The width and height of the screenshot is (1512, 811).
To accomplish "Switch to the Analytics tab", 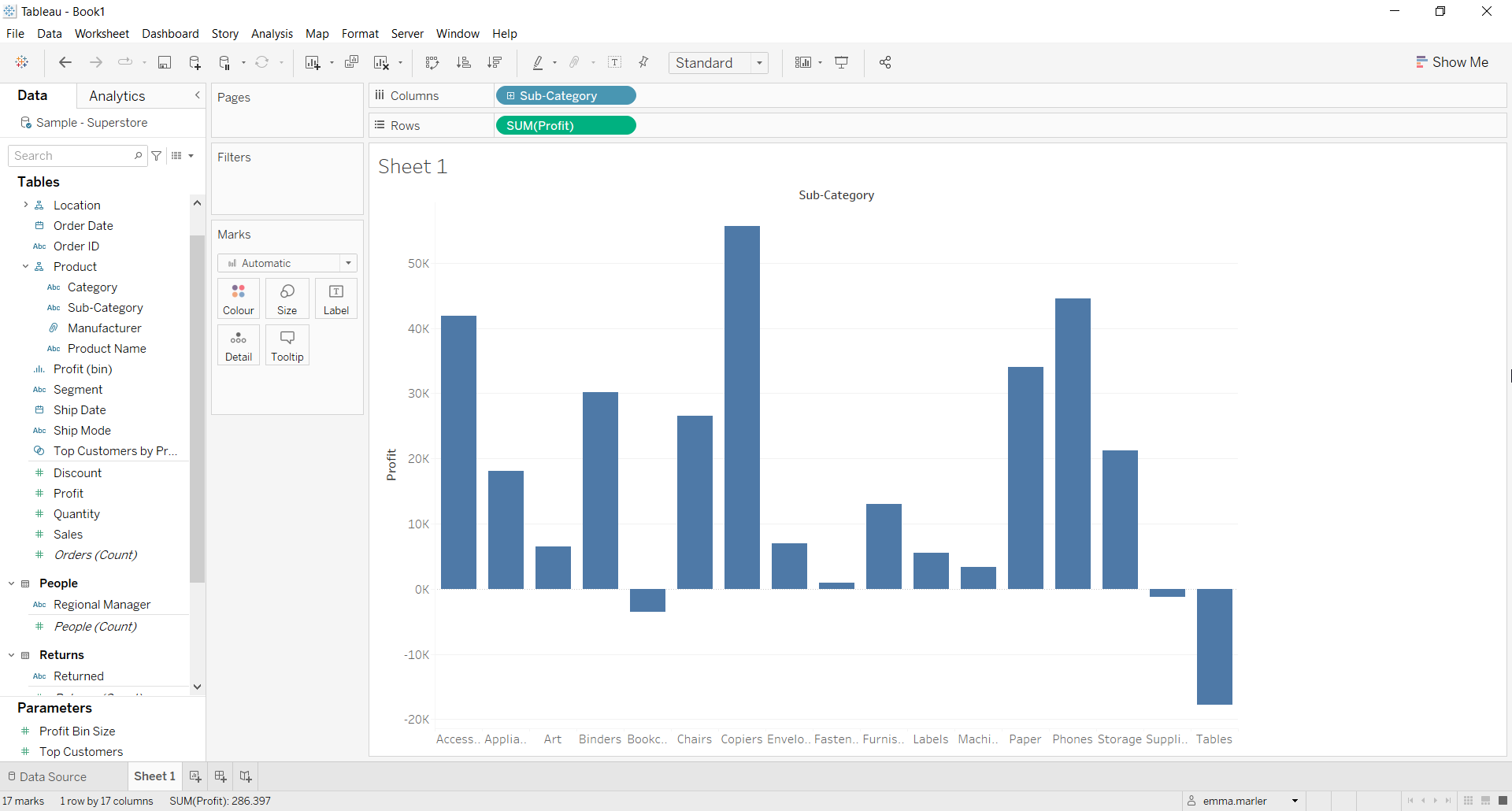I will (117, 96).
